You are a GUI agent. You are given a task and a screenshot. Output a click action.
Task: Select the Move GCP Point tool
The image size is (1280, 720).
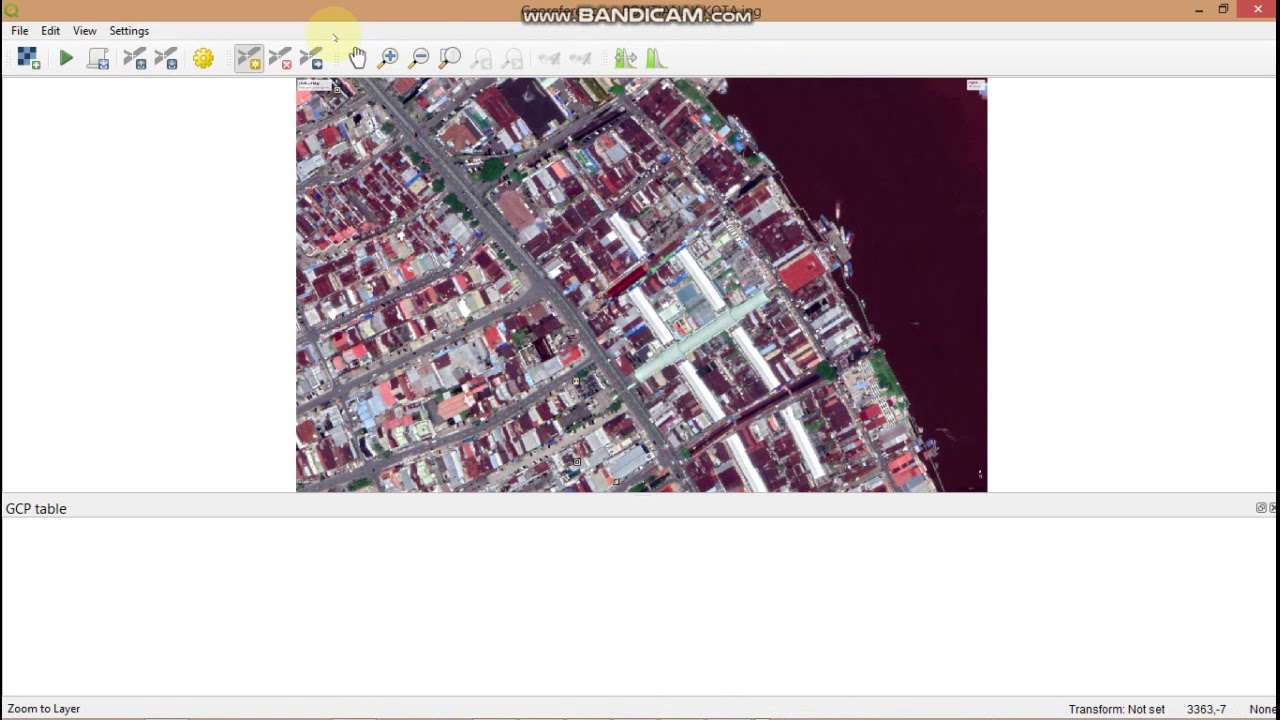coord(312,59)
